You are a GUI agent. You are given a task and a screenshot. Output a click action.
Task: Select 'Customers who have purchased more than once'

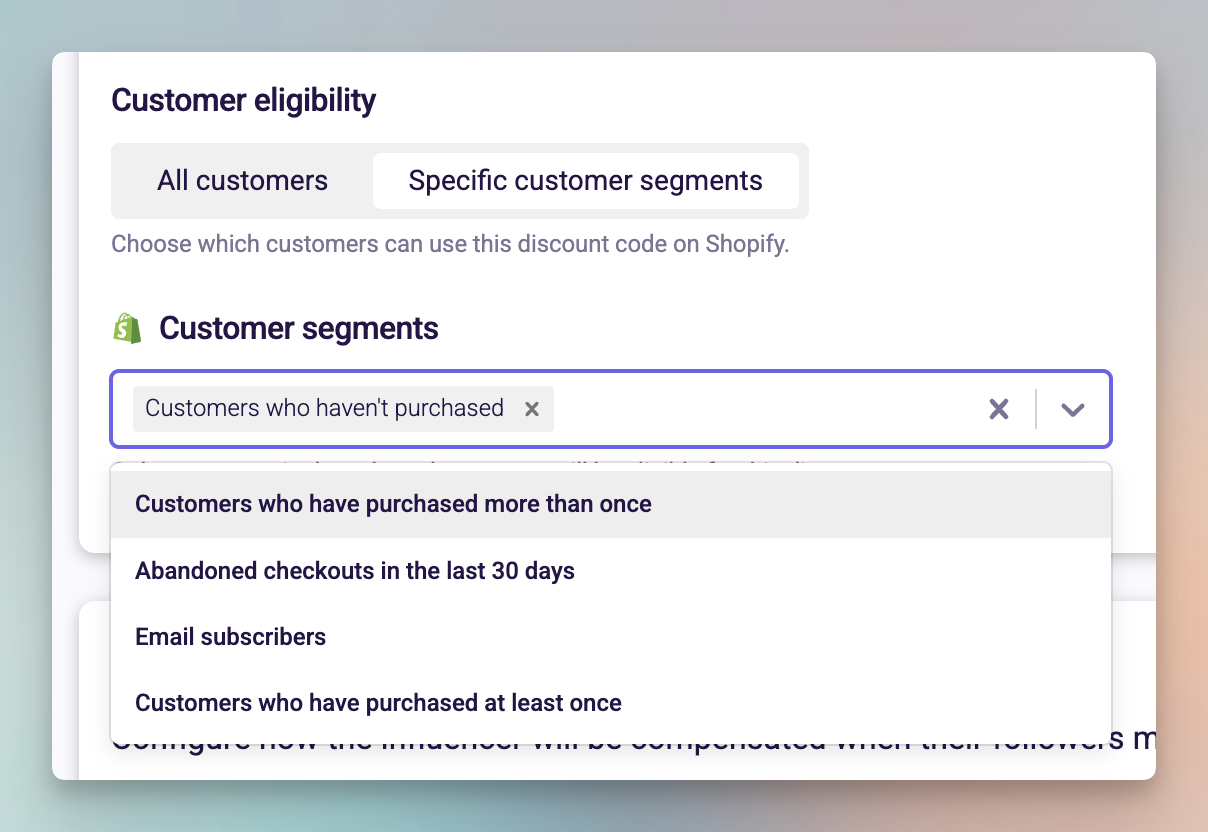(393, 504)
